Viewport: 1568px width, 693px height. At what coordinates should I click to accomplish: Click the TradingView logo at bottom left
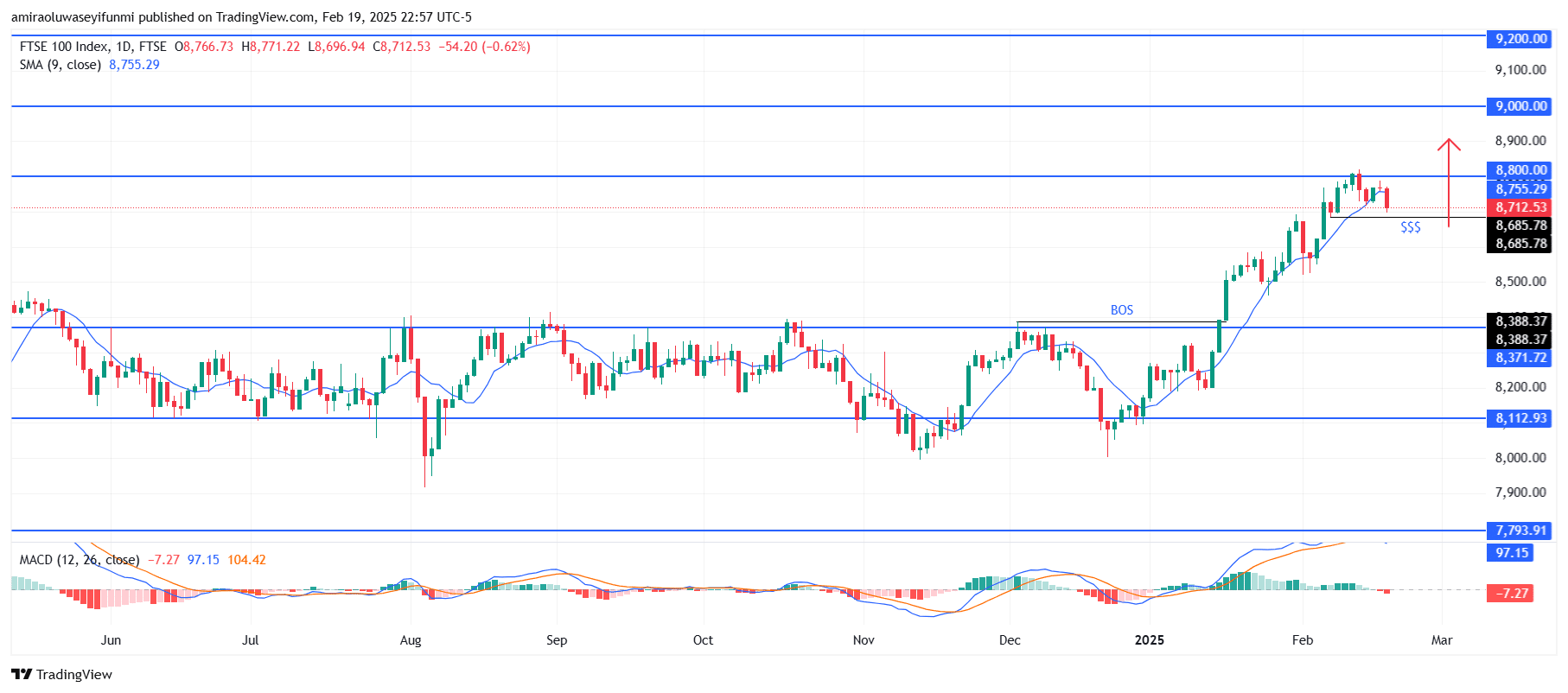coord(61,674)
